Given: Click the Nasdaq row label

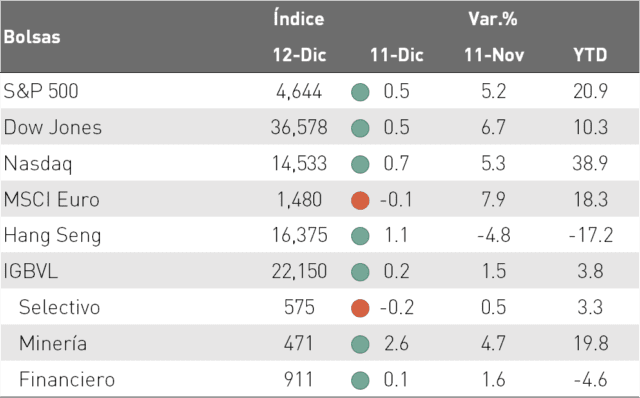Looking at the screenshot, I should click(x=38, y=164).
